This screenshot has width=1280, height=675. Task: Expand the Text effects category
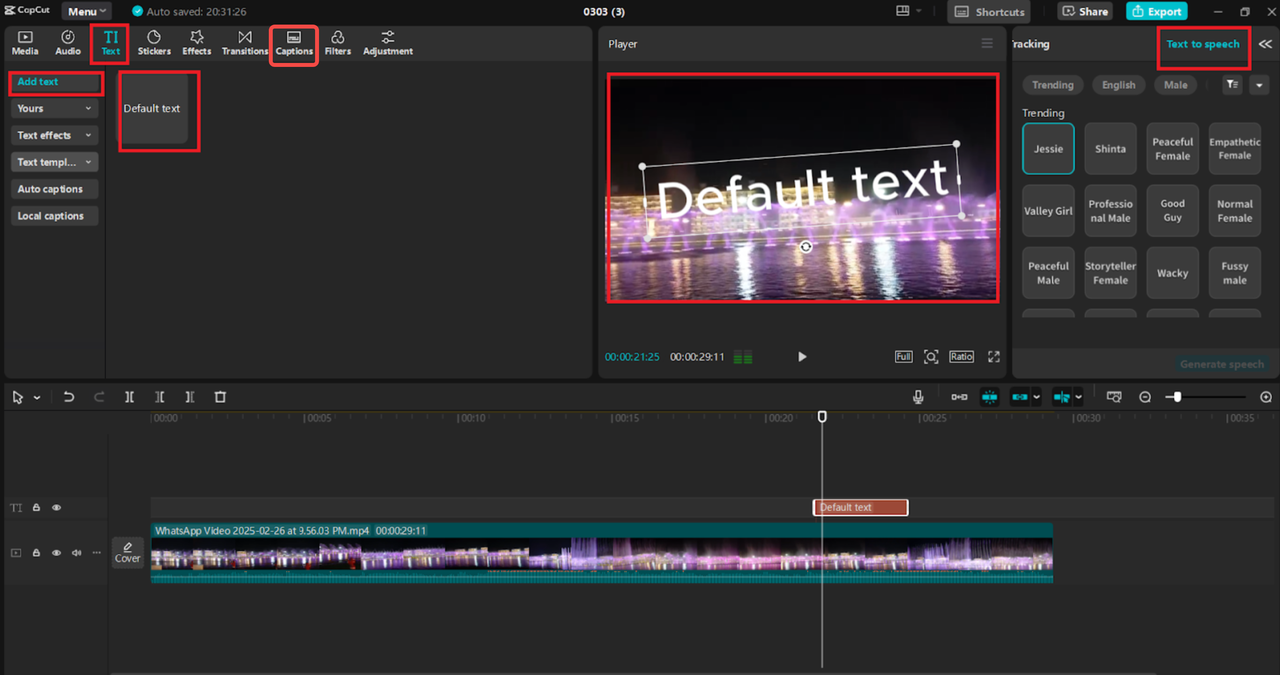coord(55,135)
